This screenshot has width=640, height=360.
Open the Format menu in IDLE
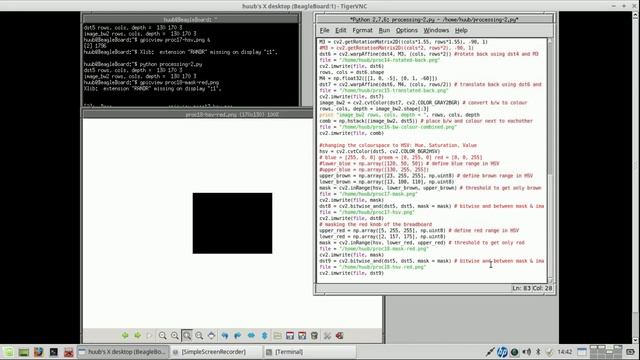point(362,30)
